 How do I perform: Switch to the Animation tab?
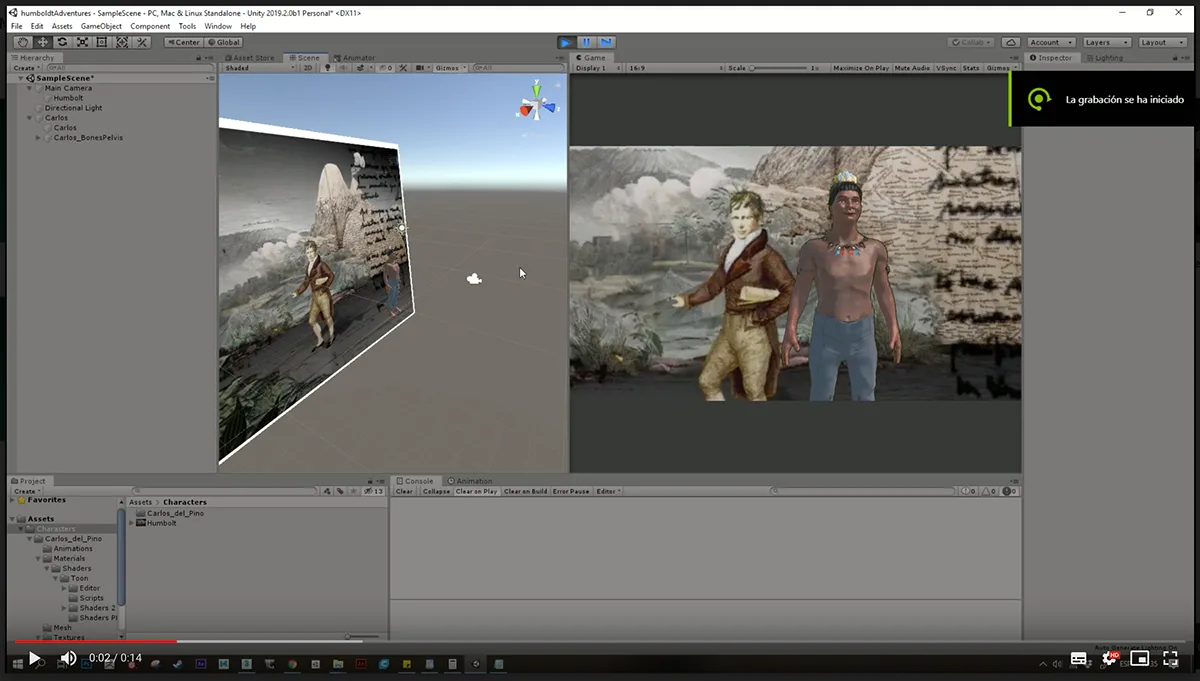point(469,481)
